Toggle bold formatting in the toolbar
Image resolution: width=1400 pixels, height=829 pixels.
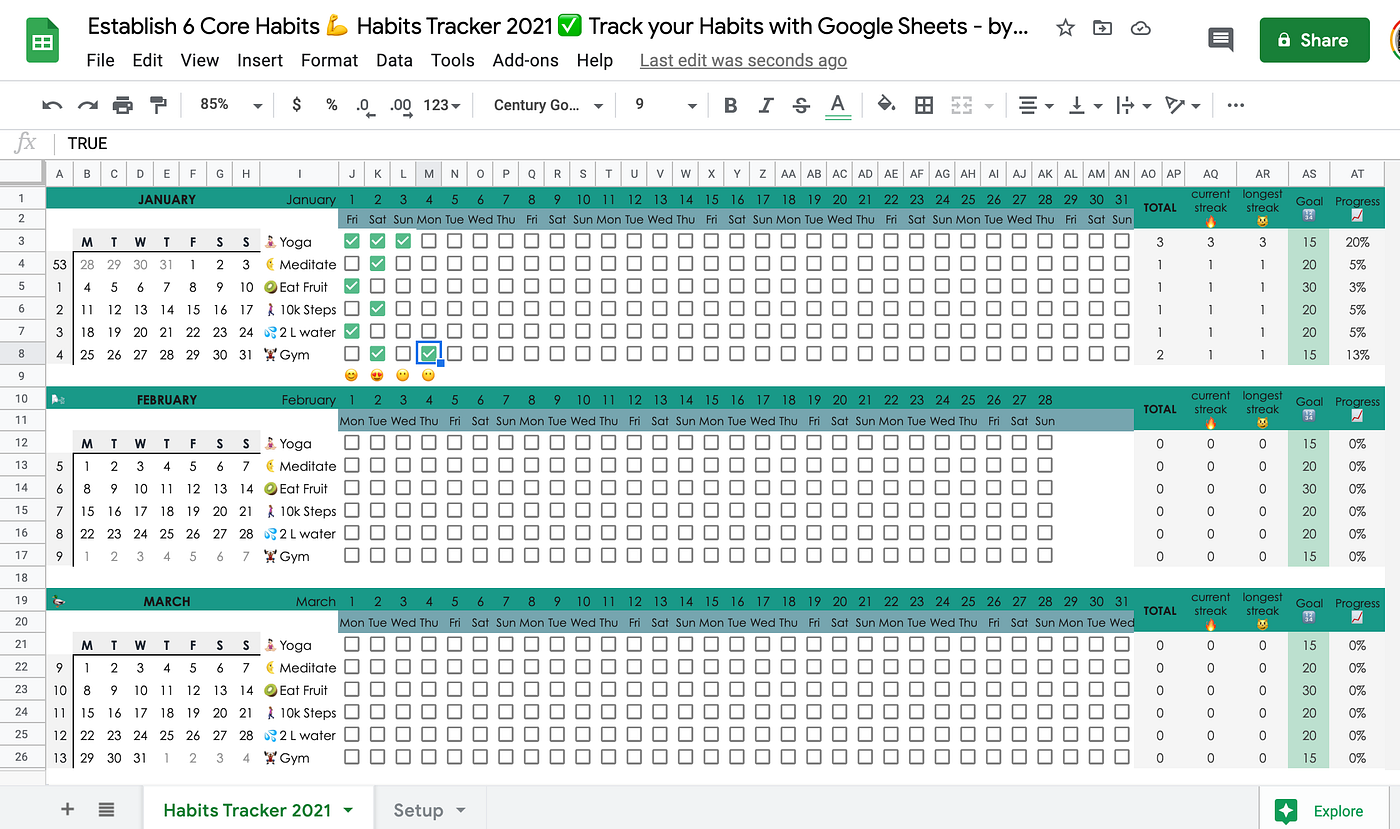[730, 104]
